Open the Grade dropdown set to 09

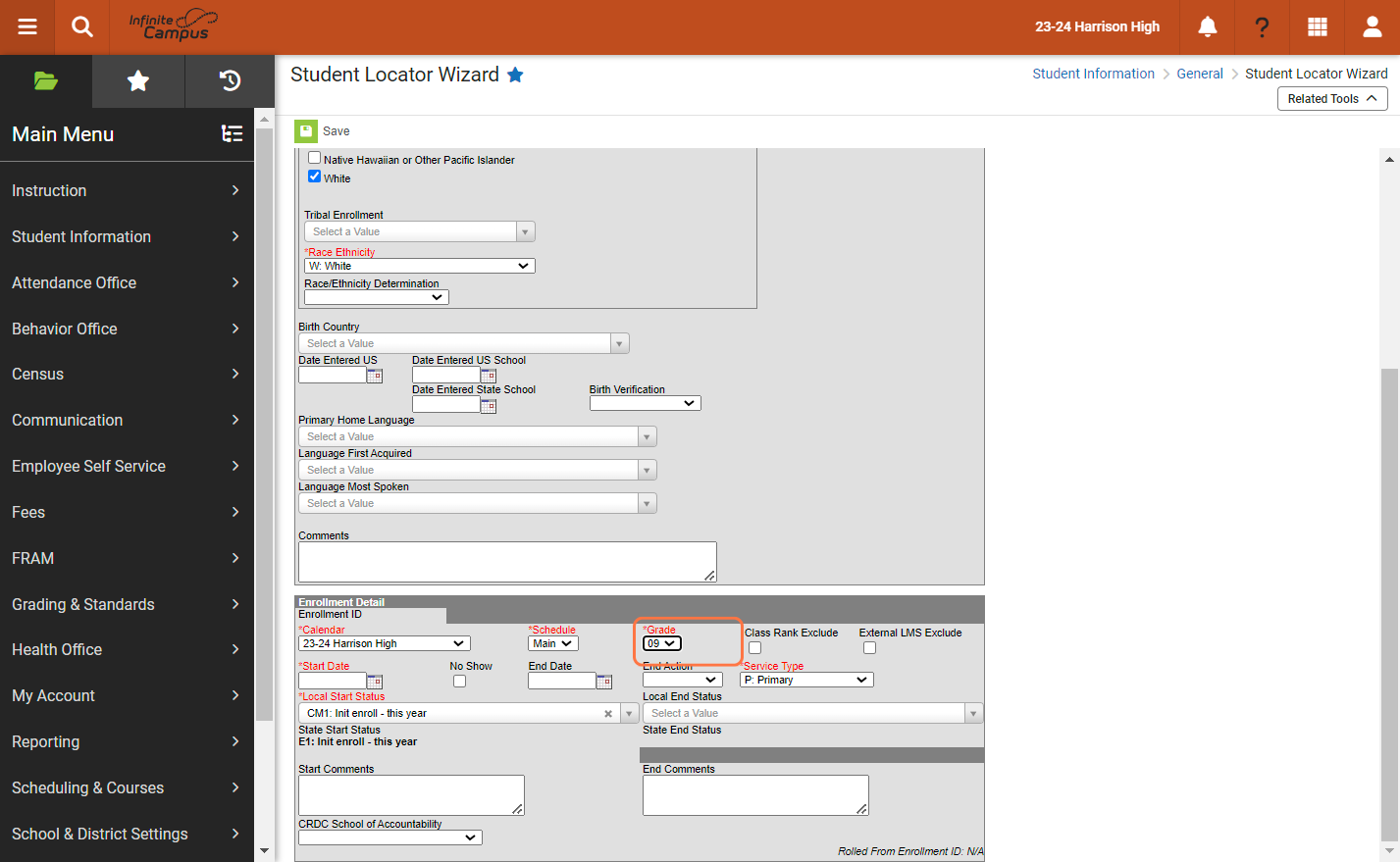point(662,643)
